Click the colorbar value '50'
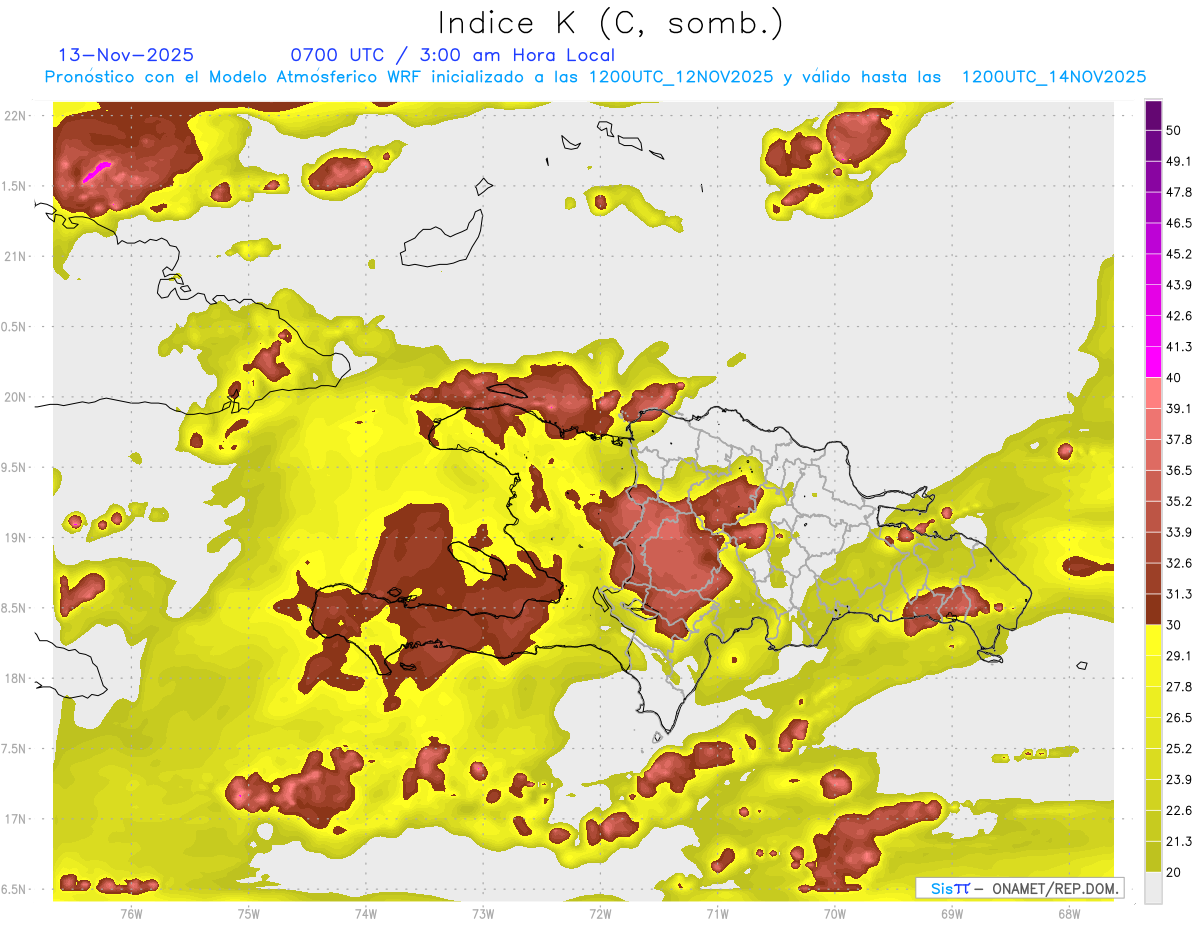 (1175, 131)
